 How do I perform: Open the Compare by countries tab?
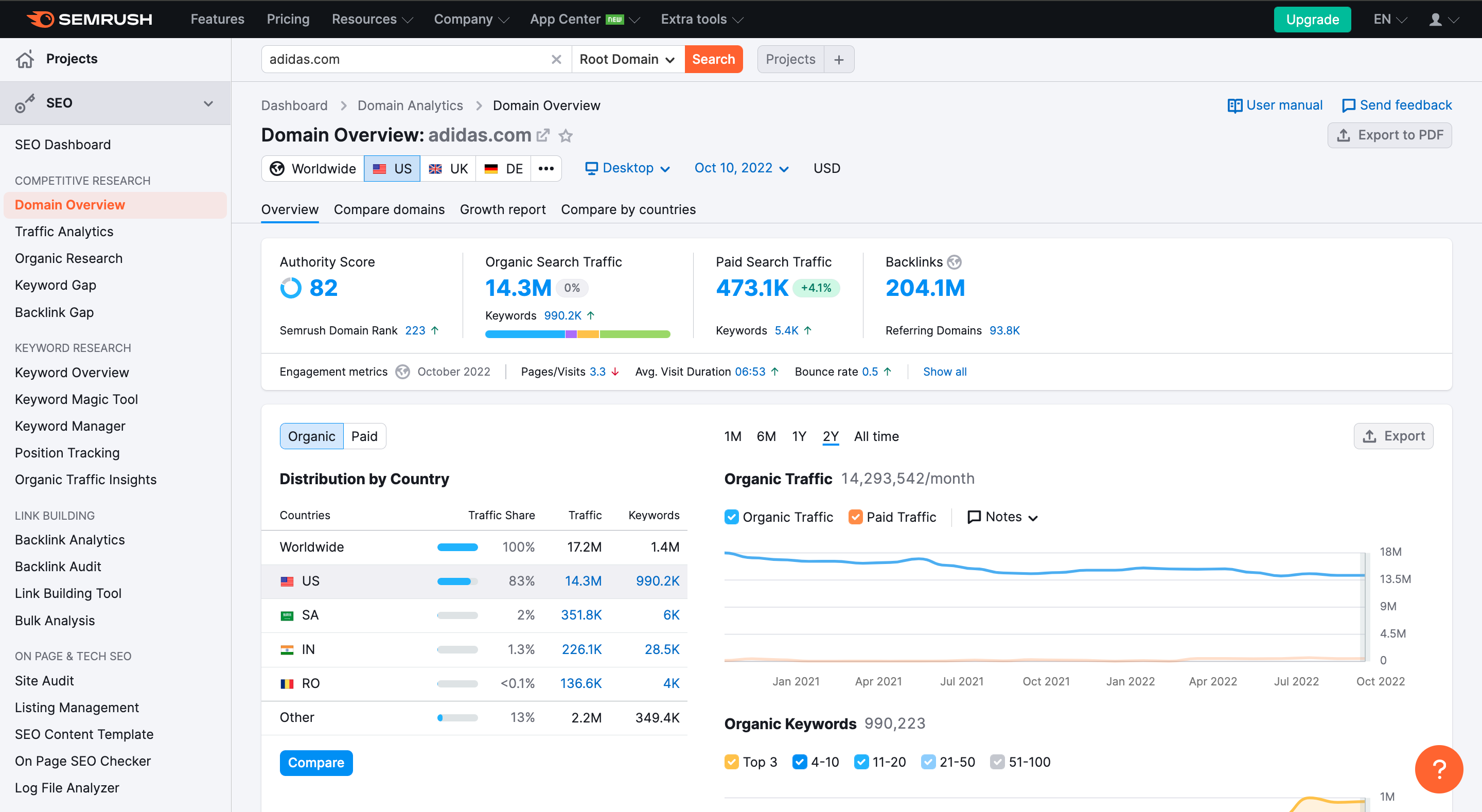[628, 209]
